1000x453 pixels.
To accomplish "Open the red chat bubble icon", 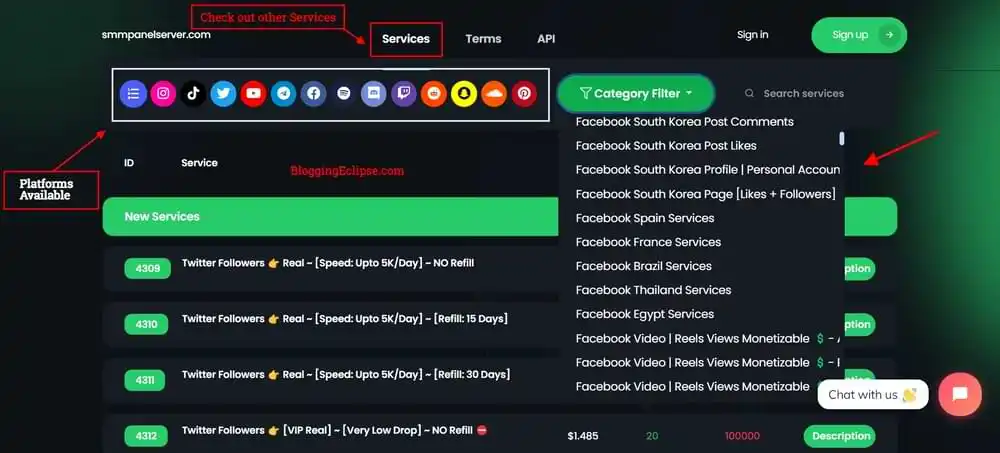I will point(960,394).
